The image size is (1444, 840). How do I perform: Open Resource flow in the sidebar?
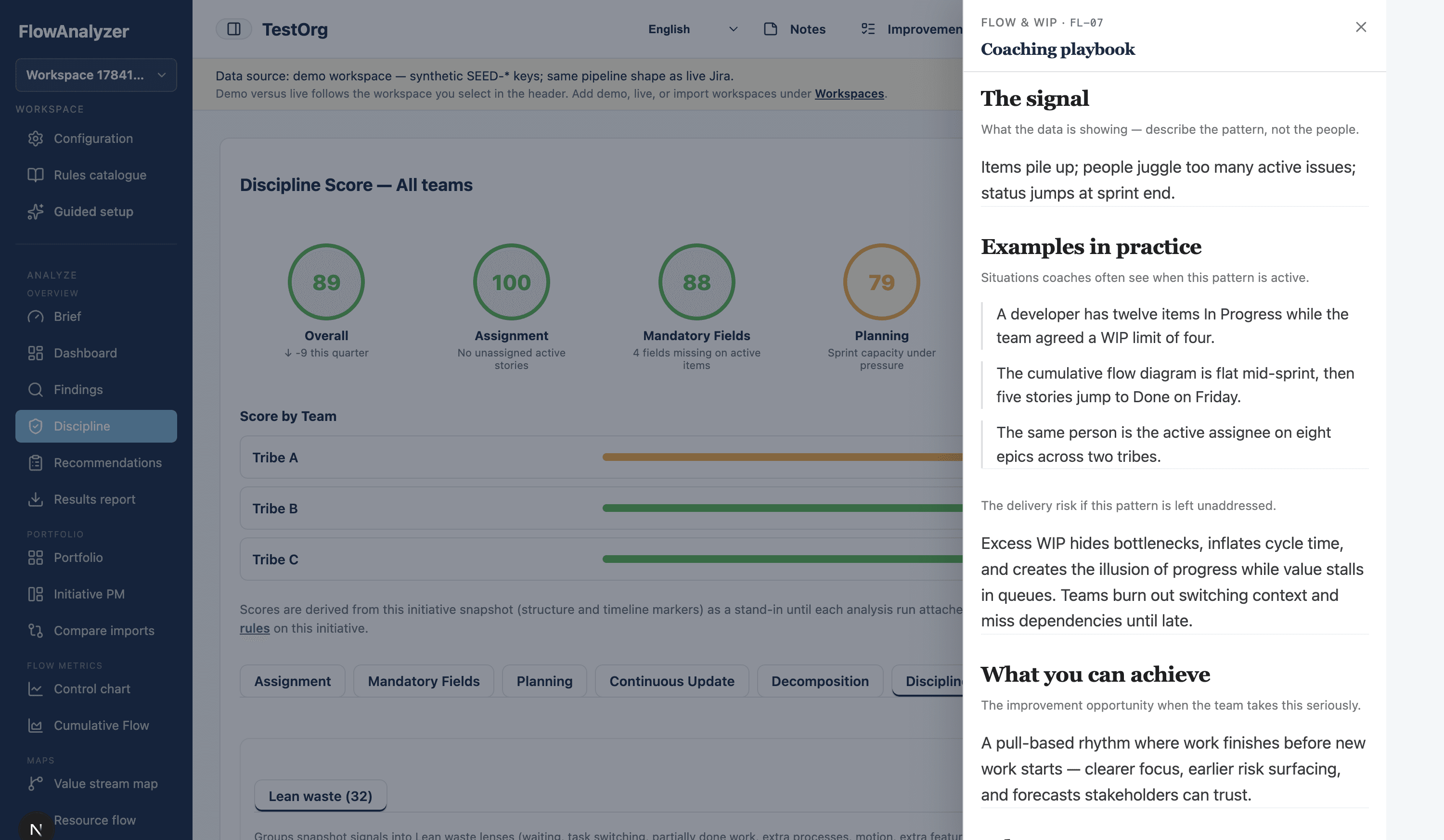pyautogui.click(x=95, y=820)
